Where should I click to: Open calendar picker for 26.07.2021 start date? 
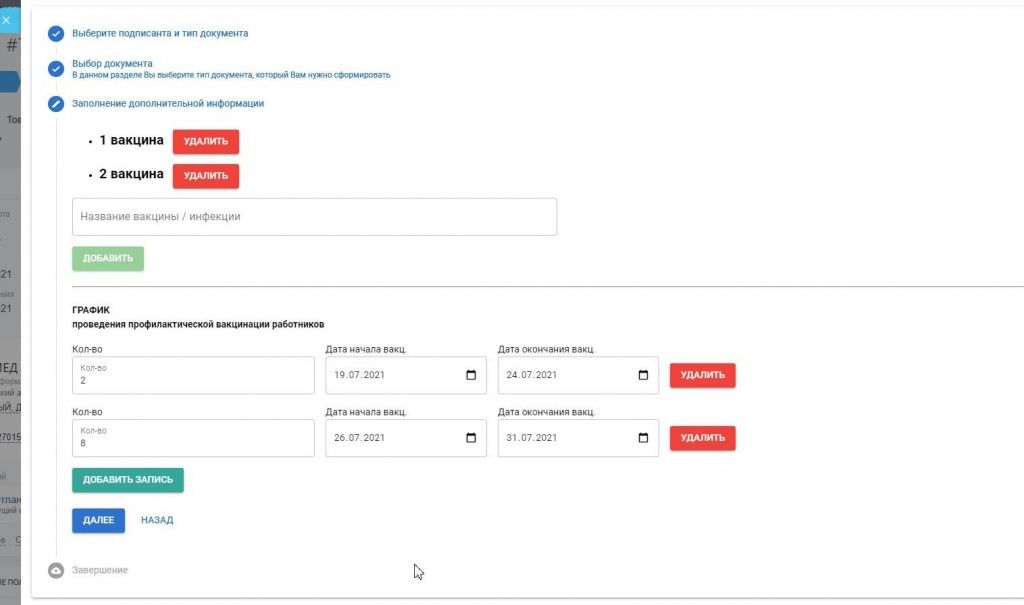tap(471, 438)
